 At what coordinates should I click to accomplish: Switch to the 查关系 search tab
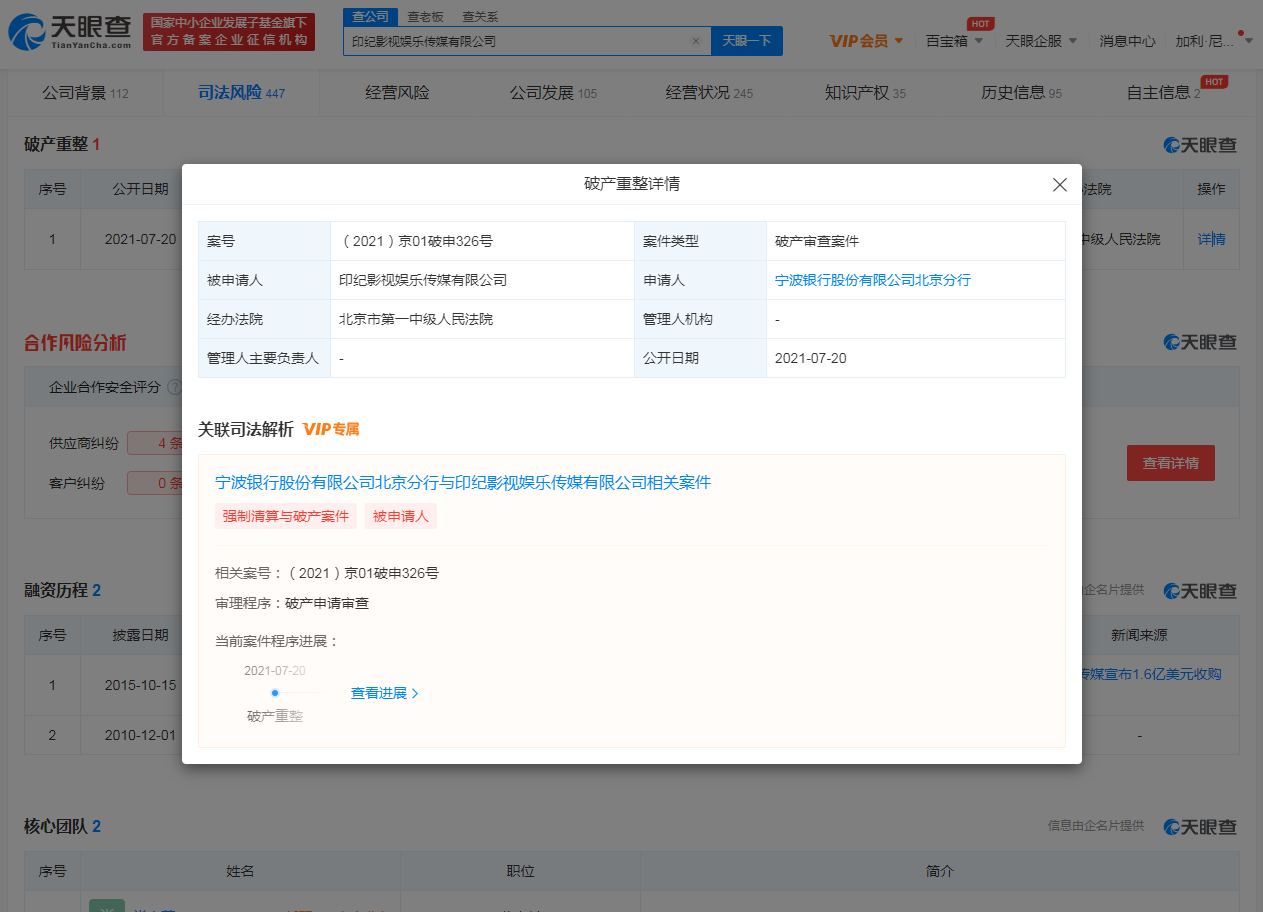[x=480, y=17]
